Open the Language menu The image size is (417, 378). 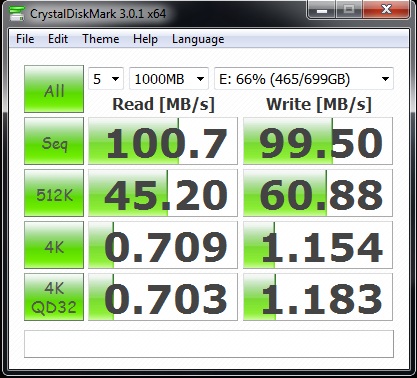(x=198, y=39)
